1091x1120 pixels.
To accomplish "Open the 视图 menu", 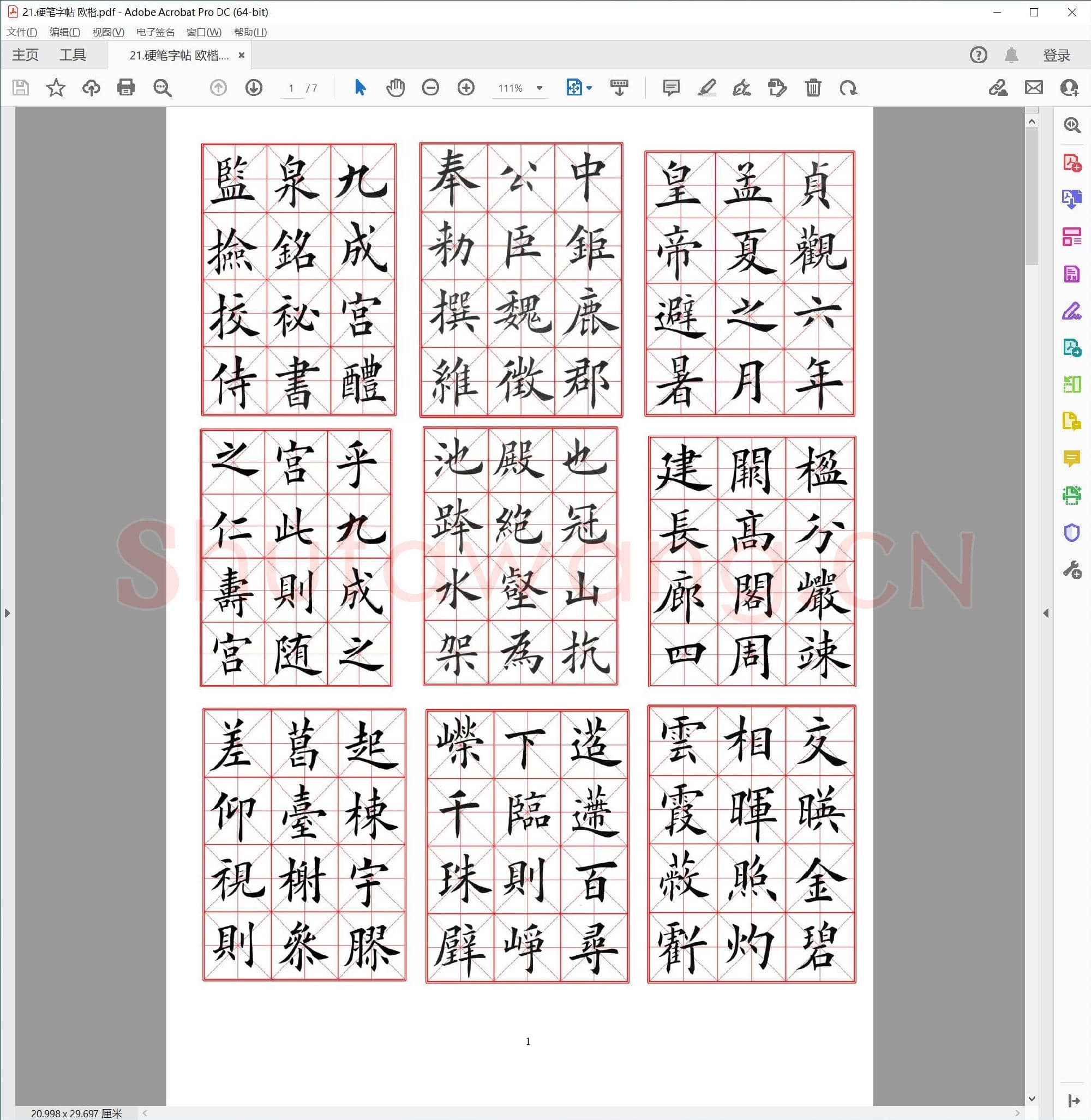I will (106, 33).
